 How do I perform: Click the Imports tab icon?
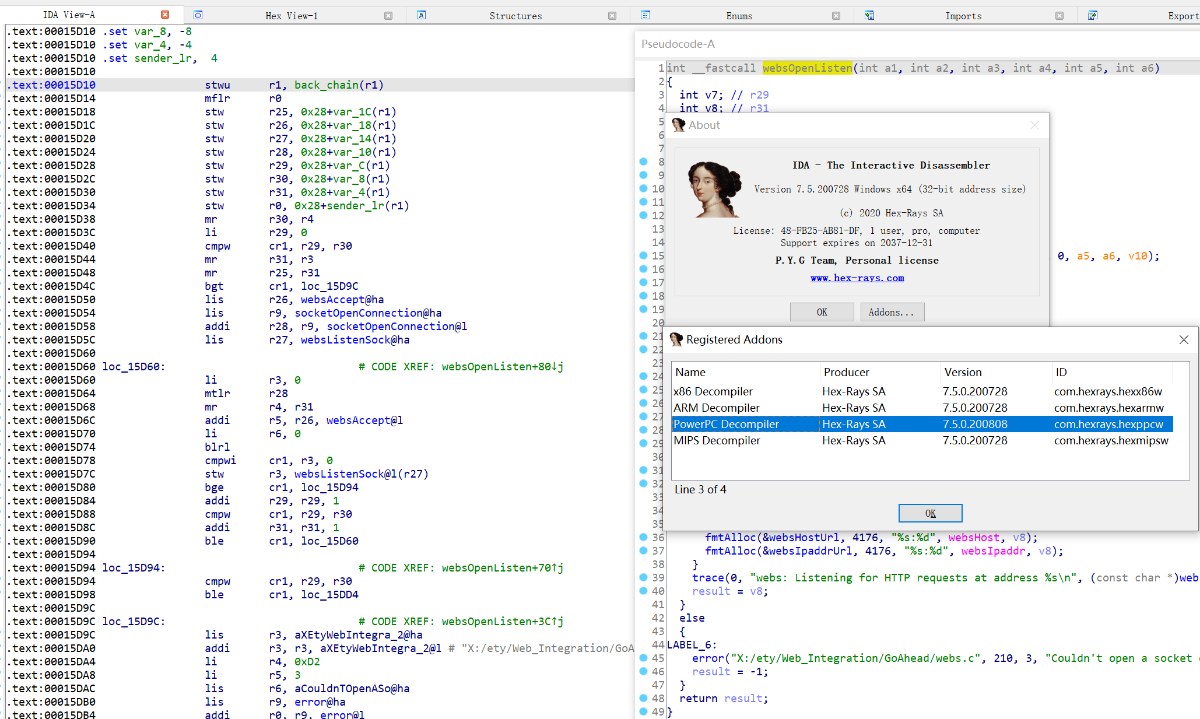(870, 15)
